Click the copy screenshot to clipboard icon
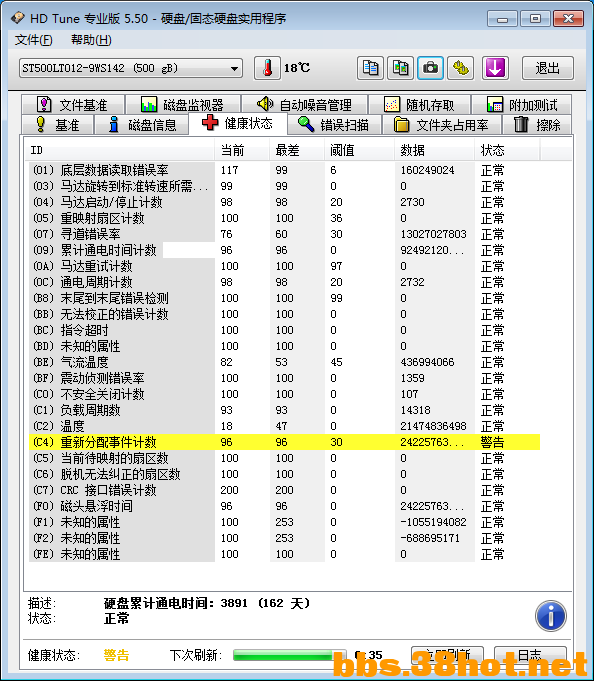The width and height of the screenshot is (594, 681). [x=400, y=68]
